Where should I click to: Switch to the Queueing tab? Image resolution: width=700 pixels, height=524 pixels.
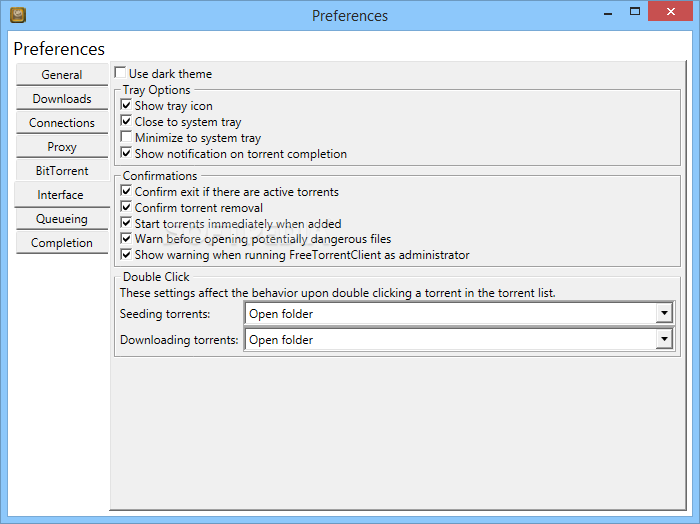[x=62, y=219]
